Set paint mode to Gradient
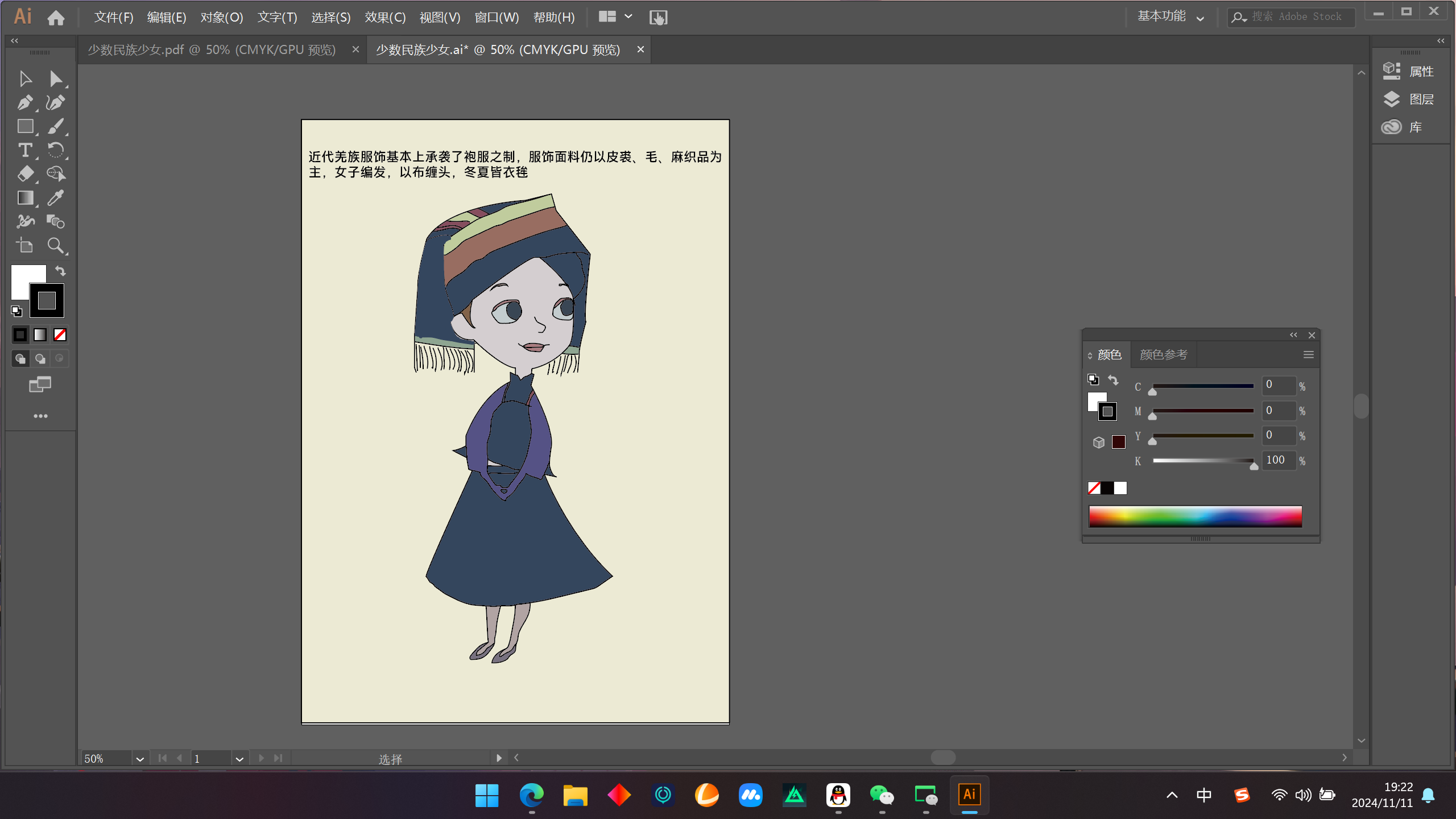 point(40,335)
